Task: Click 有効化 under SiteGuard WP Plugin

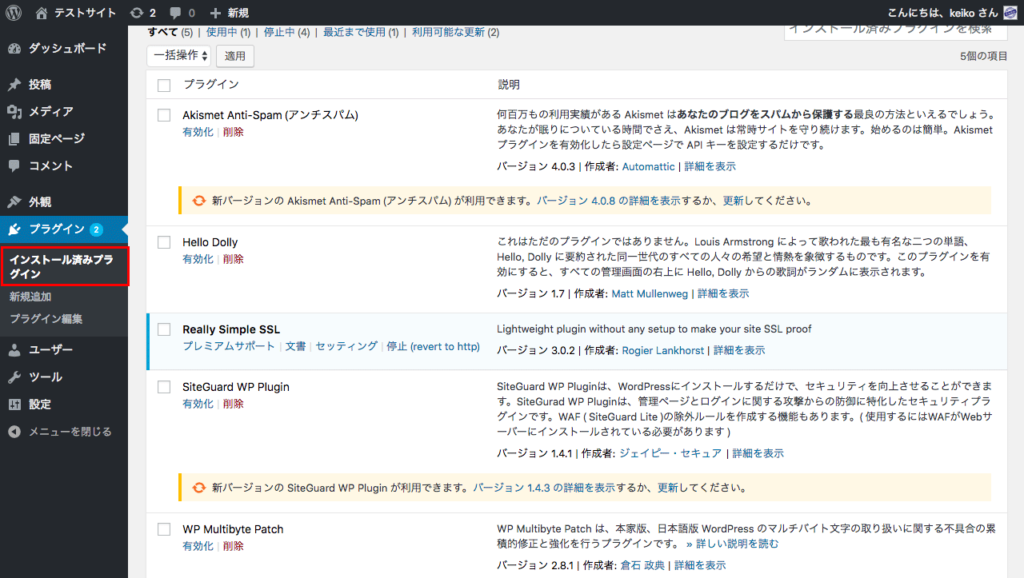Action: [x=198, y=404]
